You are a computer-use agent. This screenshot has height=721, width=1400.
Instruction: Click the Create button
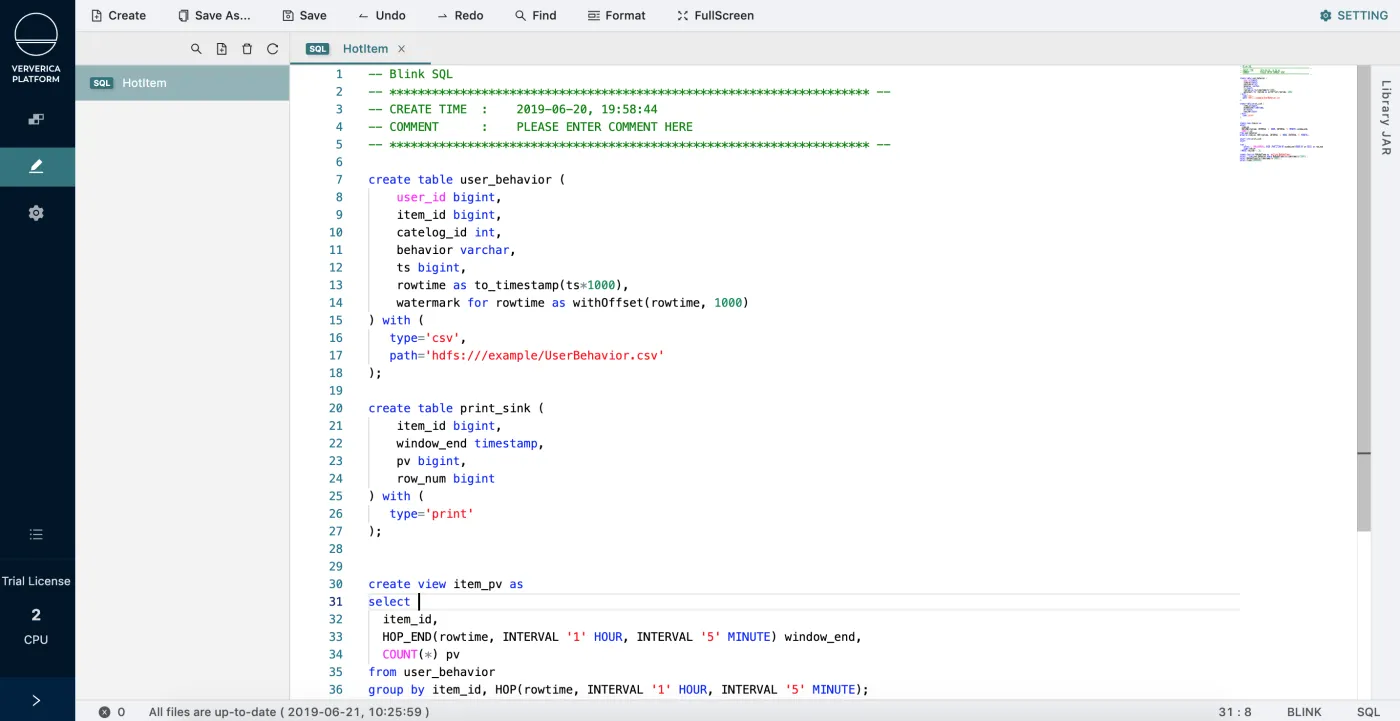coord(118,15)
